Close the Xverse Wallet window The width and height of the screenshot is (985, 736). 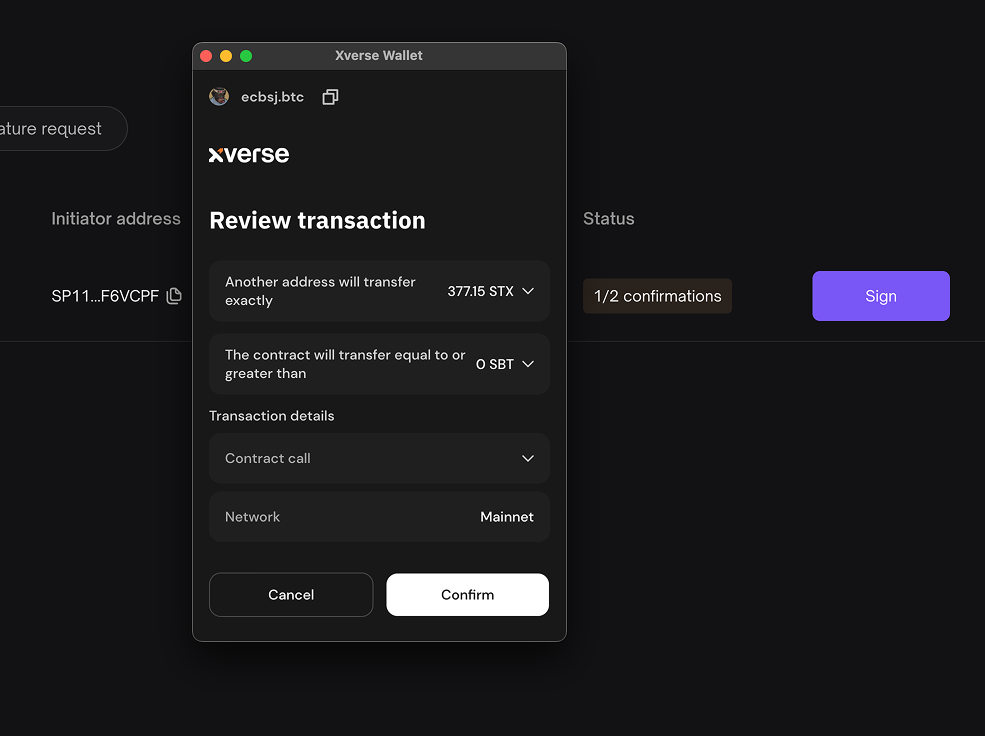[x=206, y=56]
